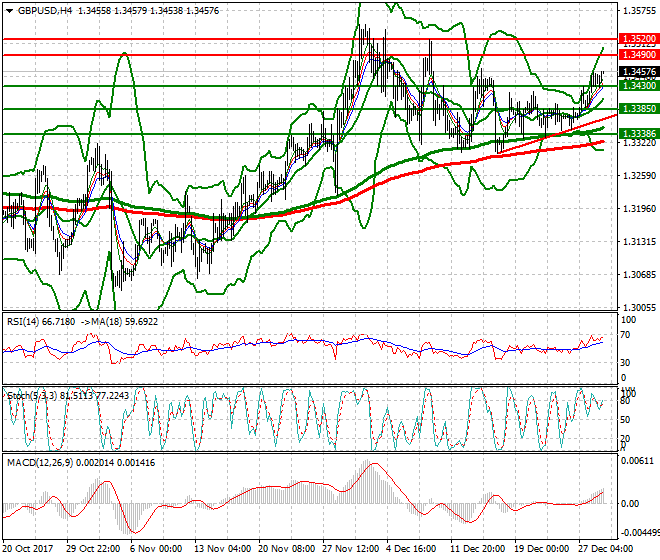660x560 pixels.
Task: Select the 1.30055 price scale value
Action: pos(639,308)
